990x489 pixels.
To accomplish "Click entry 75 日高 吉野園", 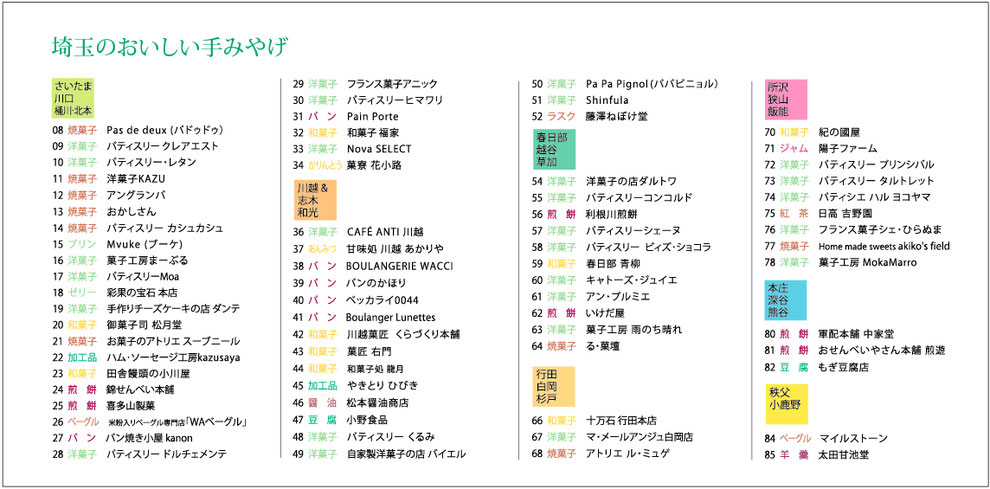I will (821, 213).
